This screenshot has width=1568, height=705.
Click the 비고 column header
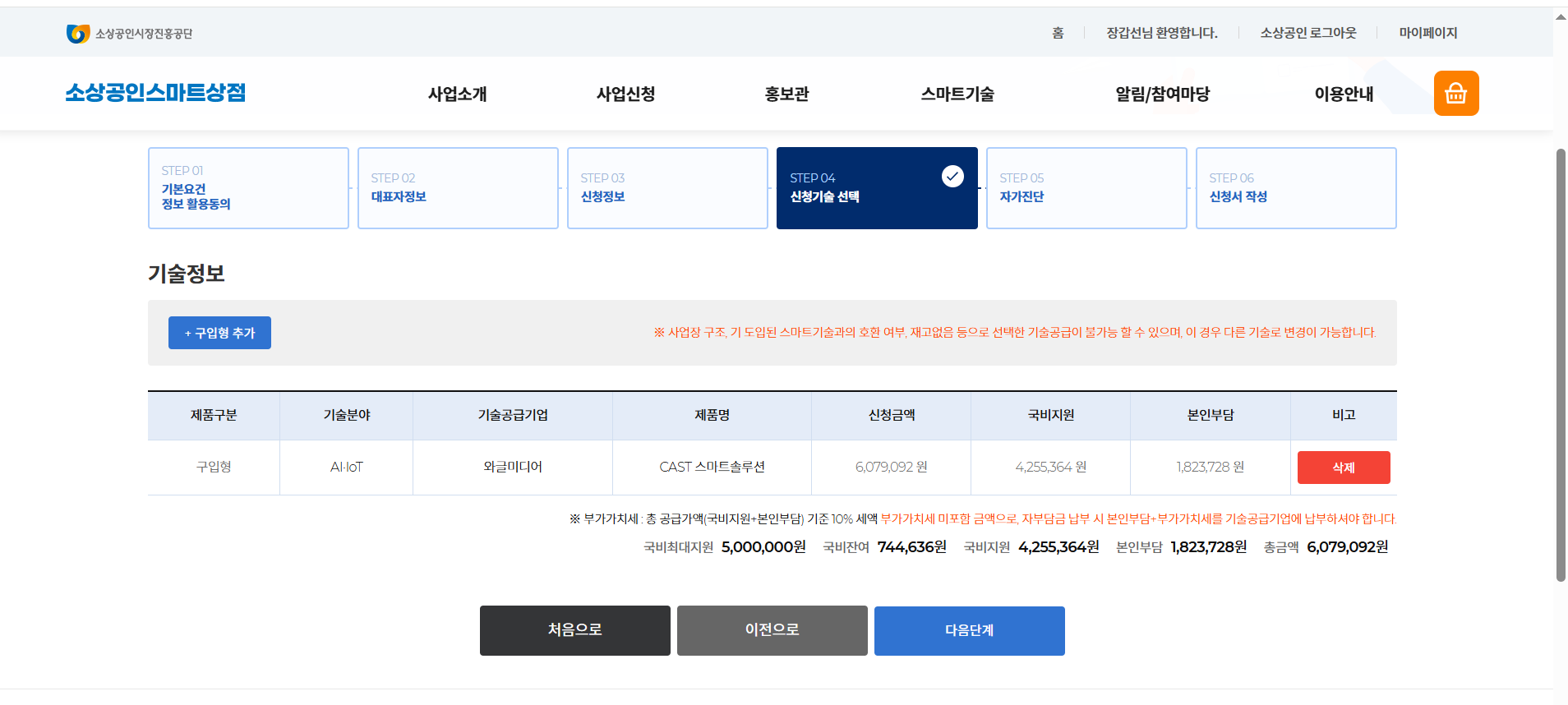coord(1344,416)
